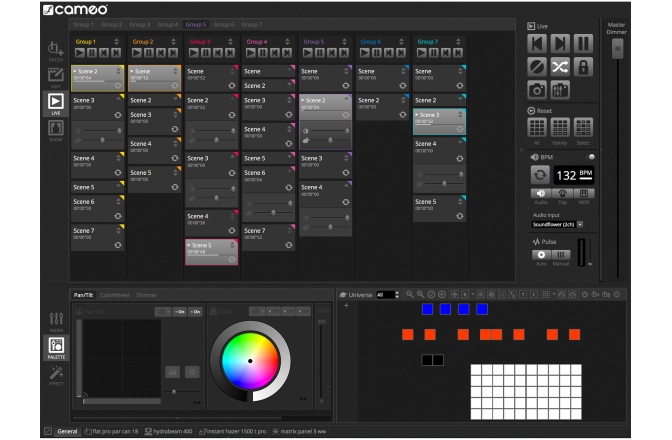This screenshot has width=672, height=440.
Task: Click the Tap tempo button
Action: [560, 193]
